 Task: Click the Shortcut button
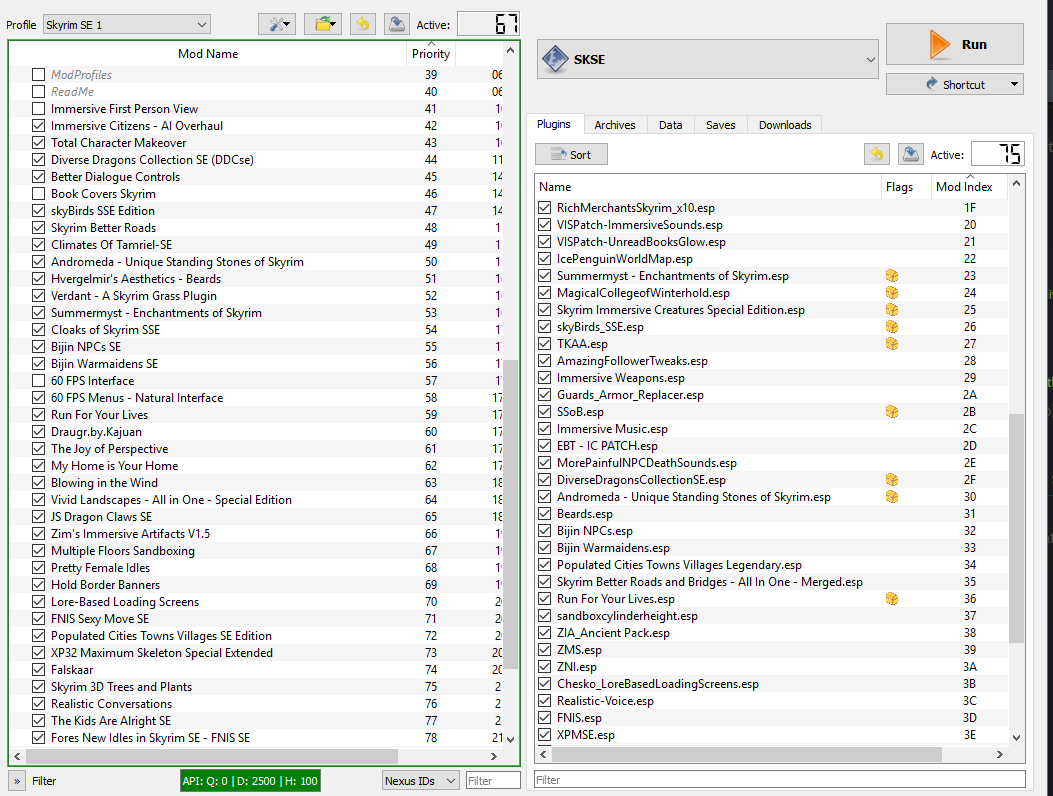click(954, 85)
